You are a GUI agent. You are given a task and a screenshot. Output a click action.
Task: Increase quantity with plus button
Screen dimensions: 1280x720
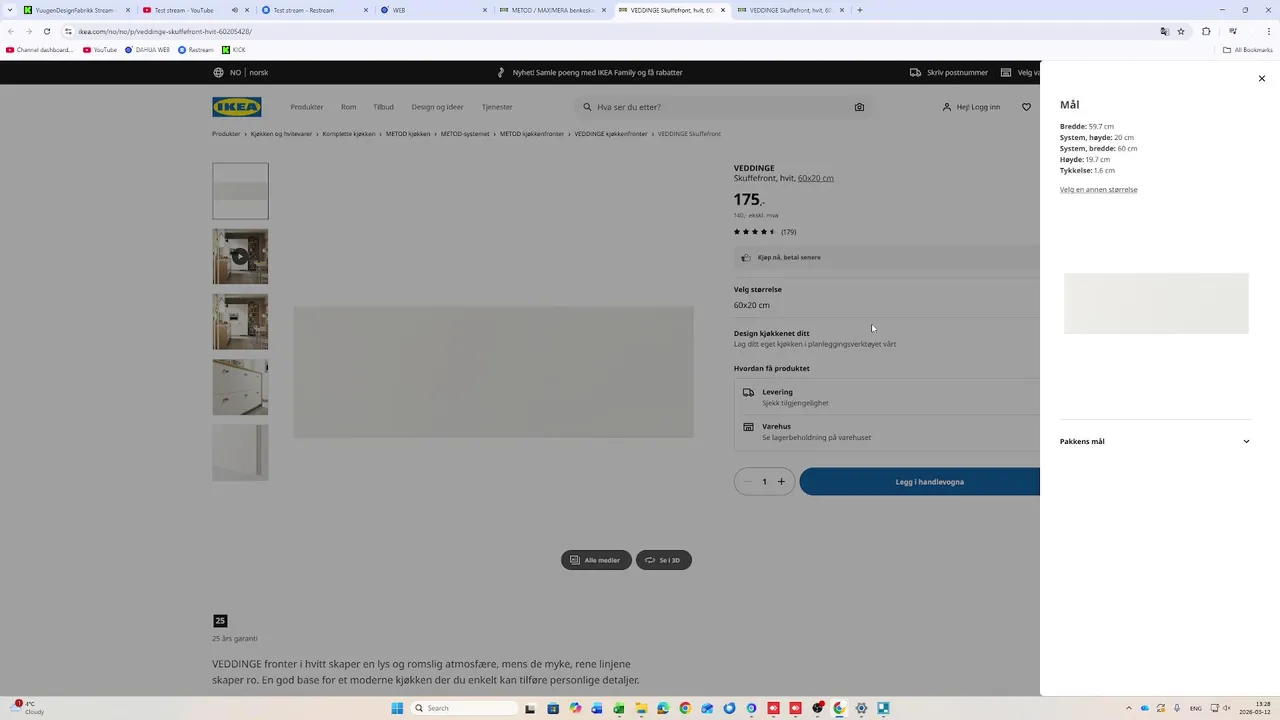click(781, 482)
